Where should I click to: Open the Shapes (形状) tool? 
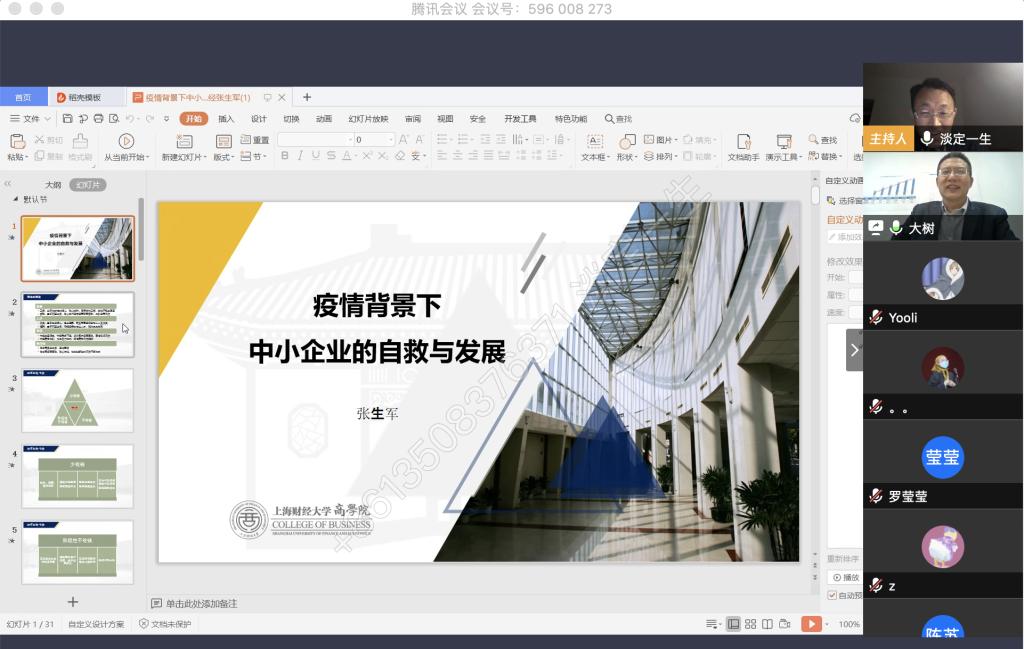point(627,142)
